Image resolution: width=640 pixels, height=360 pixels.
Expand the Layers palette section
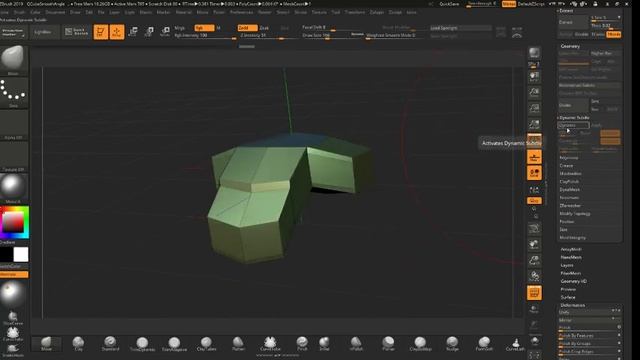coord(567,265)
